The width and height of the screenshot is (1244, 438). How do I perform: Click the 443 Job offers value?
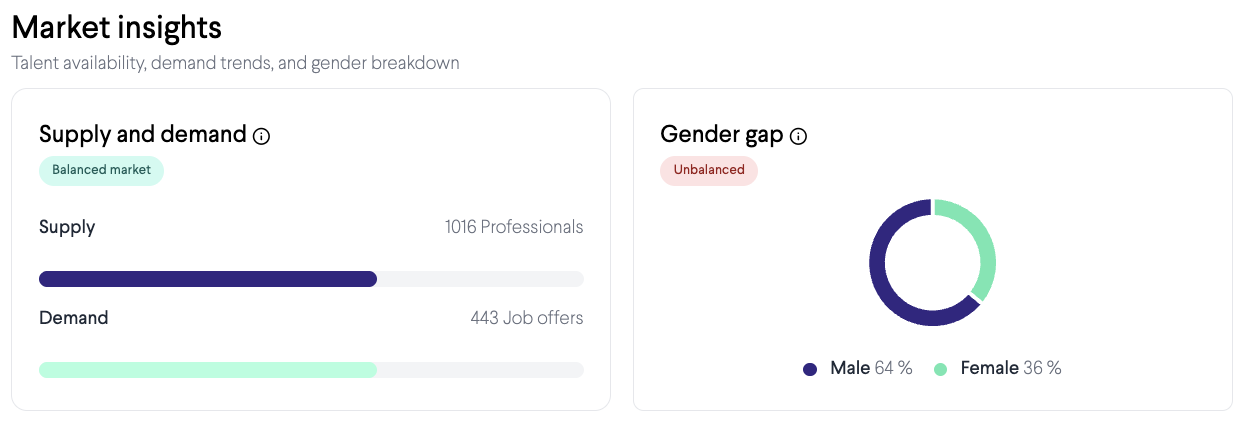coord(526,318)
